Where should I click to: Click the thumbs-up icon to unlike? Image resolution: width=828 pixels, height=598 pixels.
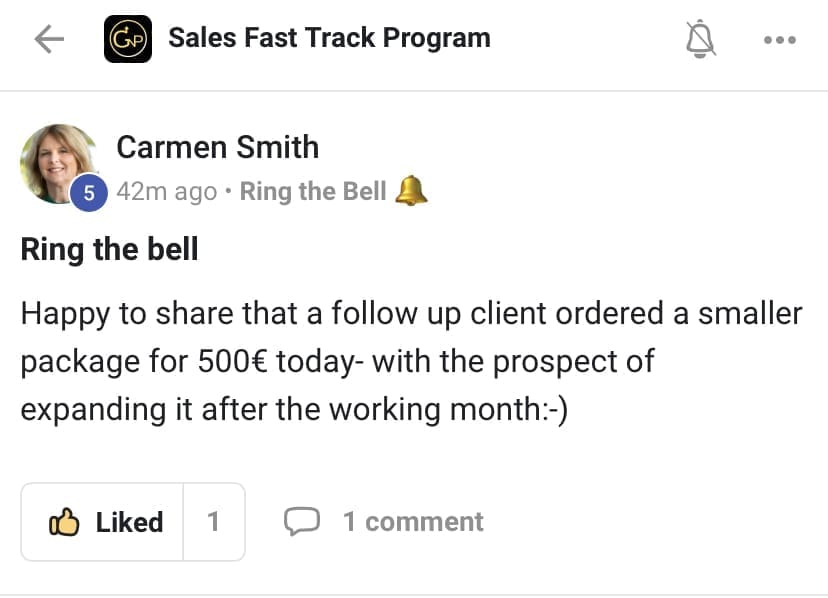click(x=65, y=522)
